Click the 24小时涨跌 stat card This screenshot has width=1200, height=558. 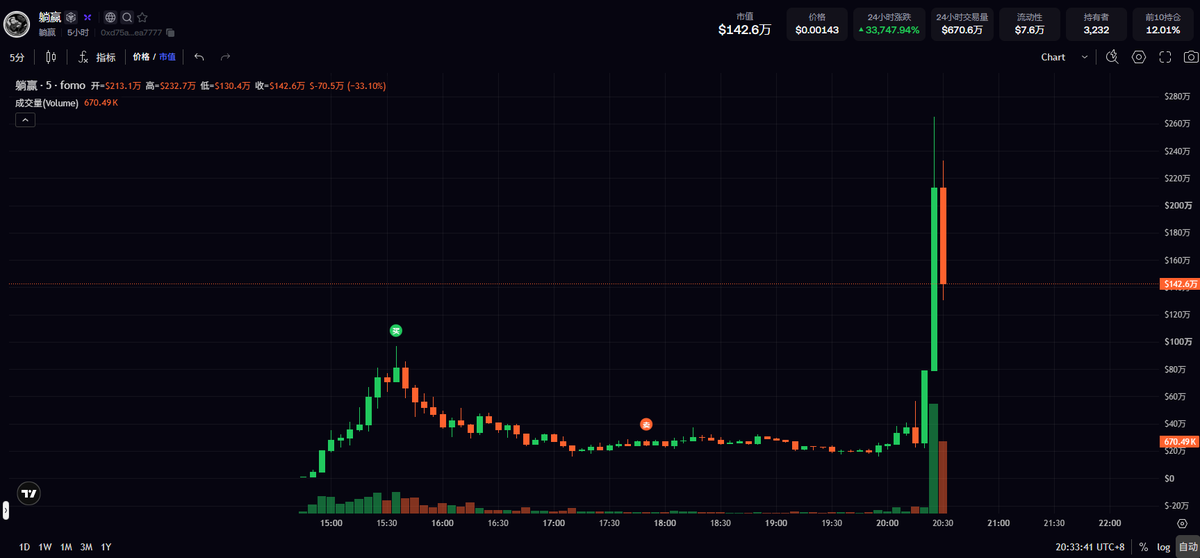point(889,24)
